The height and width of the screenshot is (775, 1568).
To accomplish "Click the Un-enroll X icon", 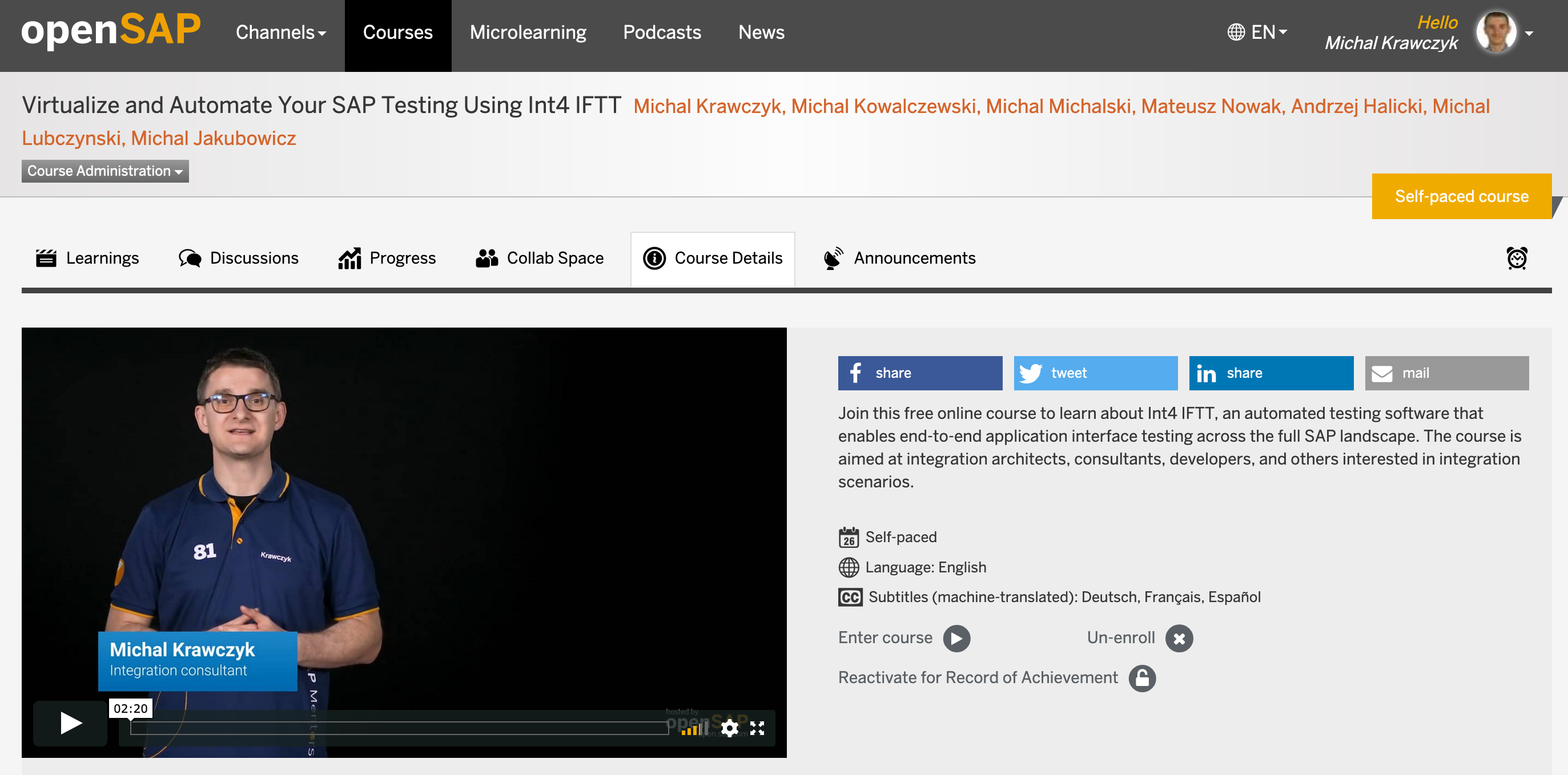I will pyautogui.click(x=1179, y=638).
